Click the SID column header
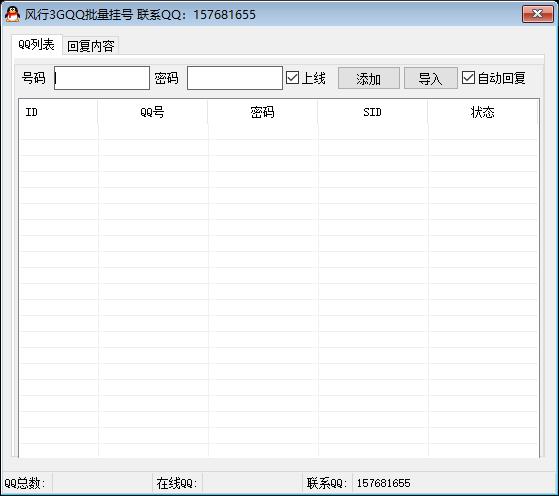The width and height of the screenshot is (559, 496). click(373, 112)
